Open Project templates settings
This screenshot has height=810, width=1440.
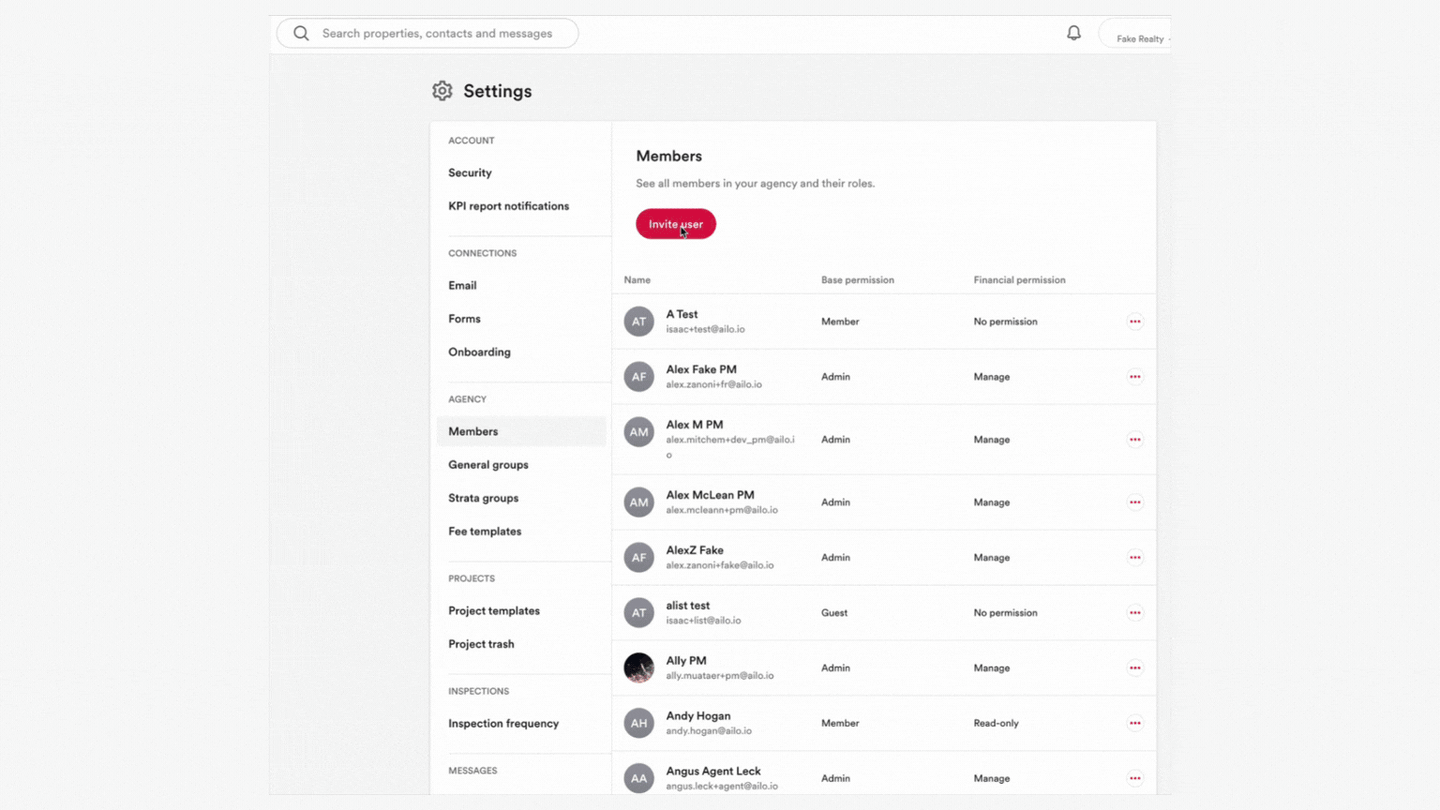494,611
